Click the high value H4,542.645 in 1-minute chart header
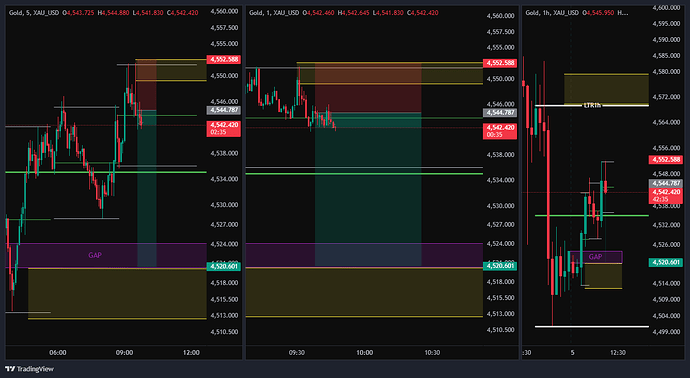 354,13
